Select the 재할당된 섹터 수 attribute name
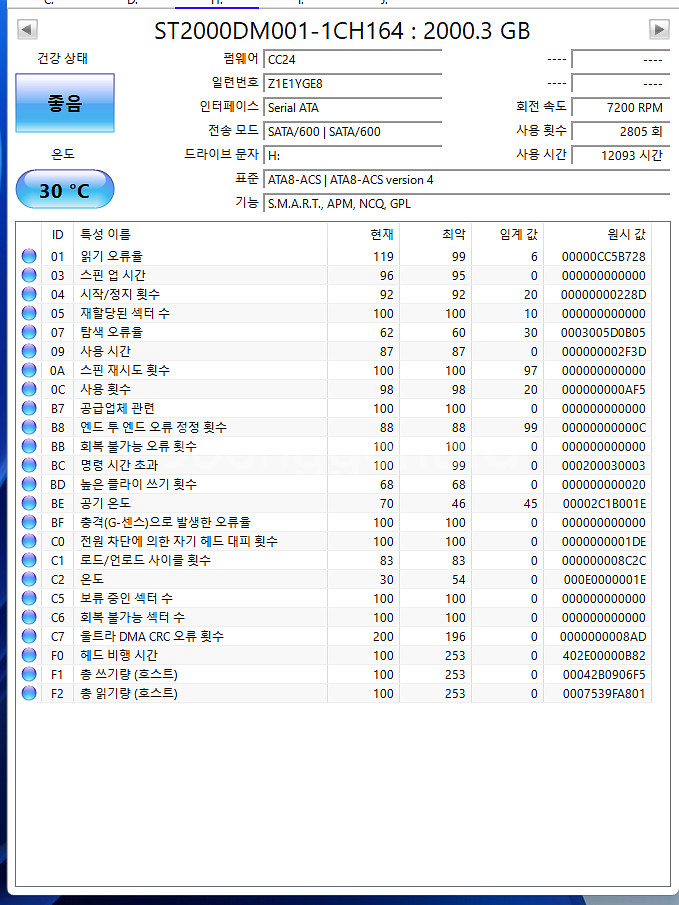This screenshot has height=905, width=679. [125, 313]
